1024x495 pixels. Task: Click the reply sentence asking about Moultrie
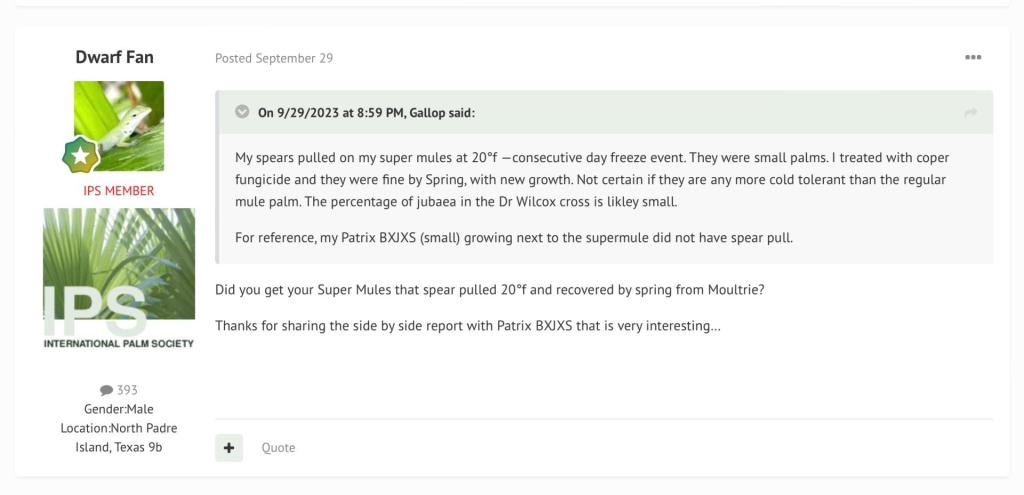(490, 290)
